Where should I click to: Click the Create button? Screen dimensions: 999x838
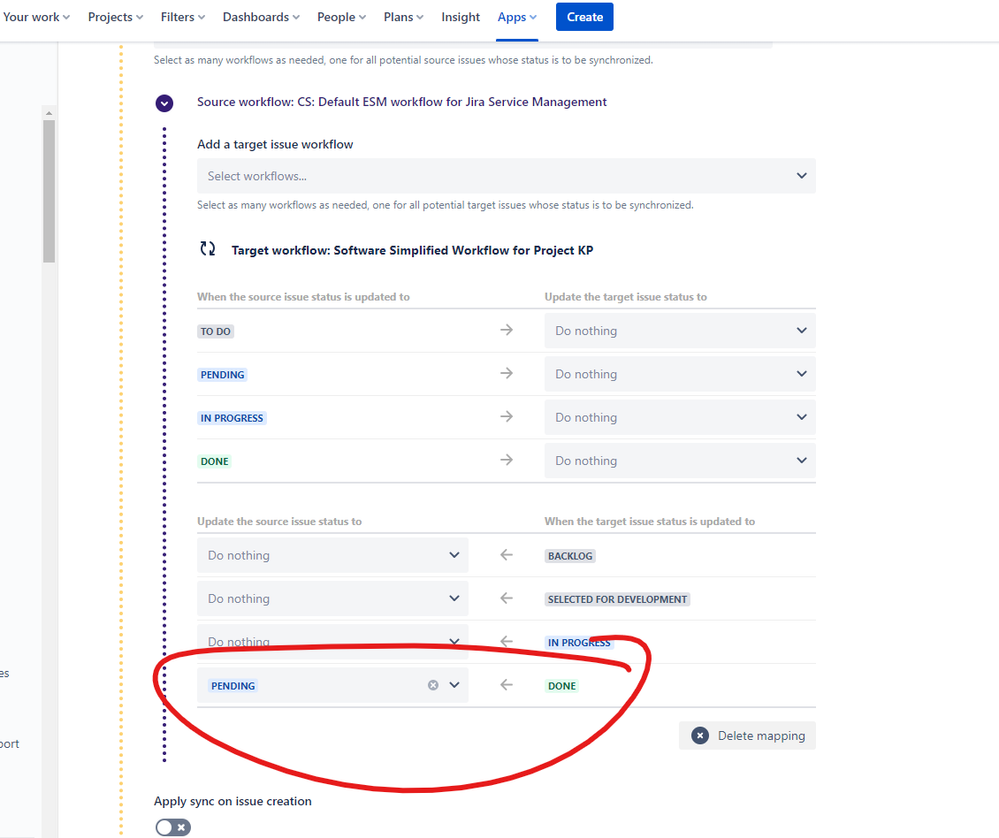pos(584,17)
